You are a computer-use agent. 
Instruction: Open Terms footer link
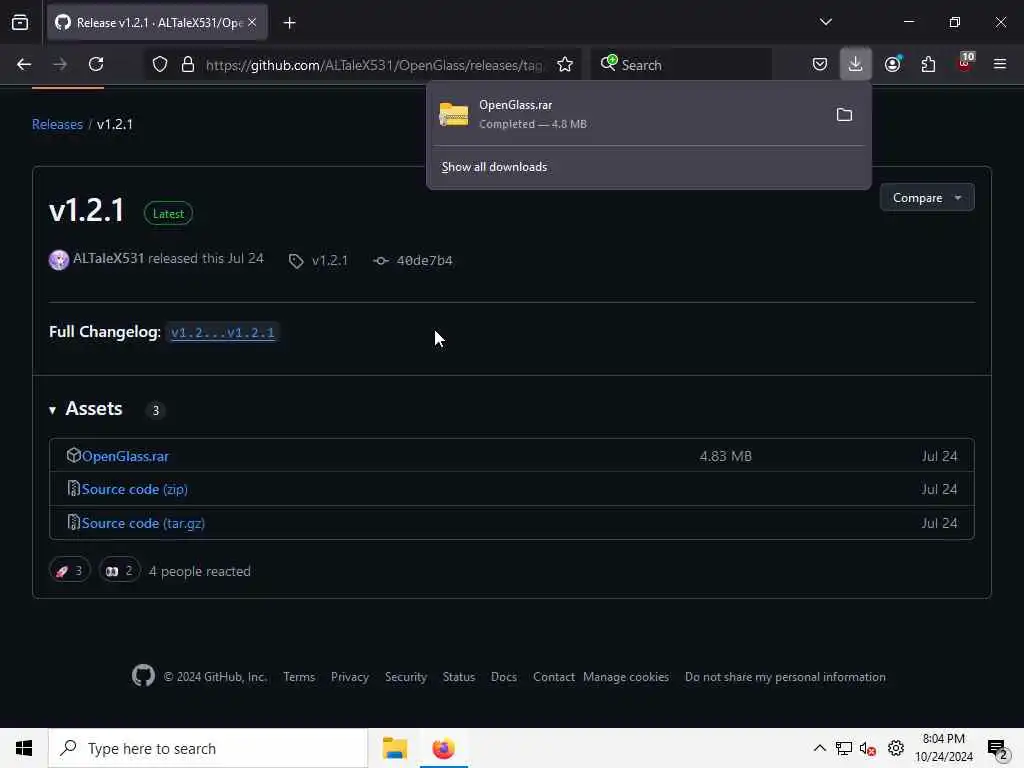(x=299, y=677)
